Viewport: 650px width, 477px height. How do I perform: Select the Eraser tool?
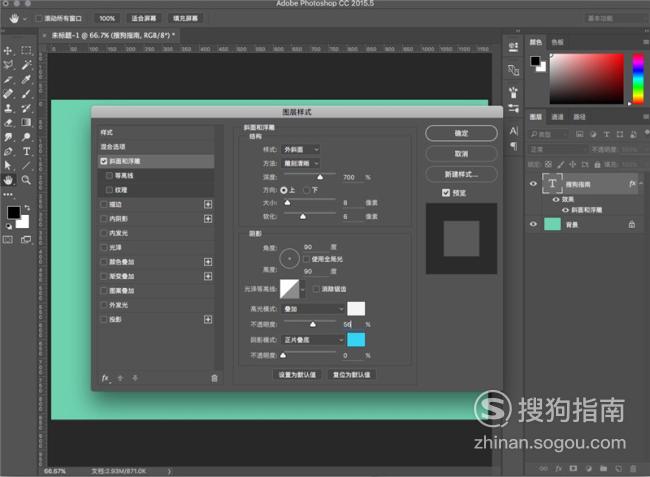tap(8, 123)
